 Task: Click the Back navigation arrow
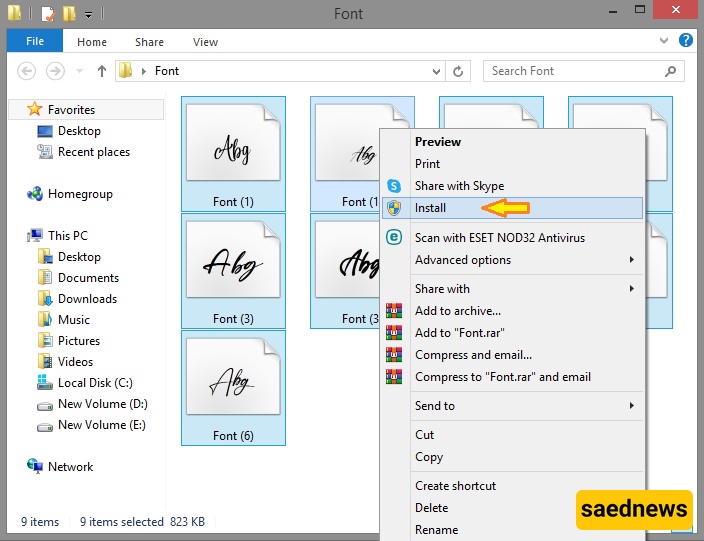pyautogui.click(x=29, y=71)
